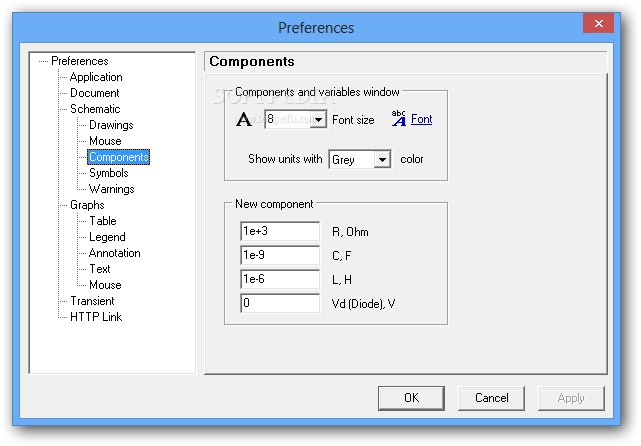Select Symbols under Schematic
Image resolution: width=641 pixels, height=446 pixels.
coord(108,173)
